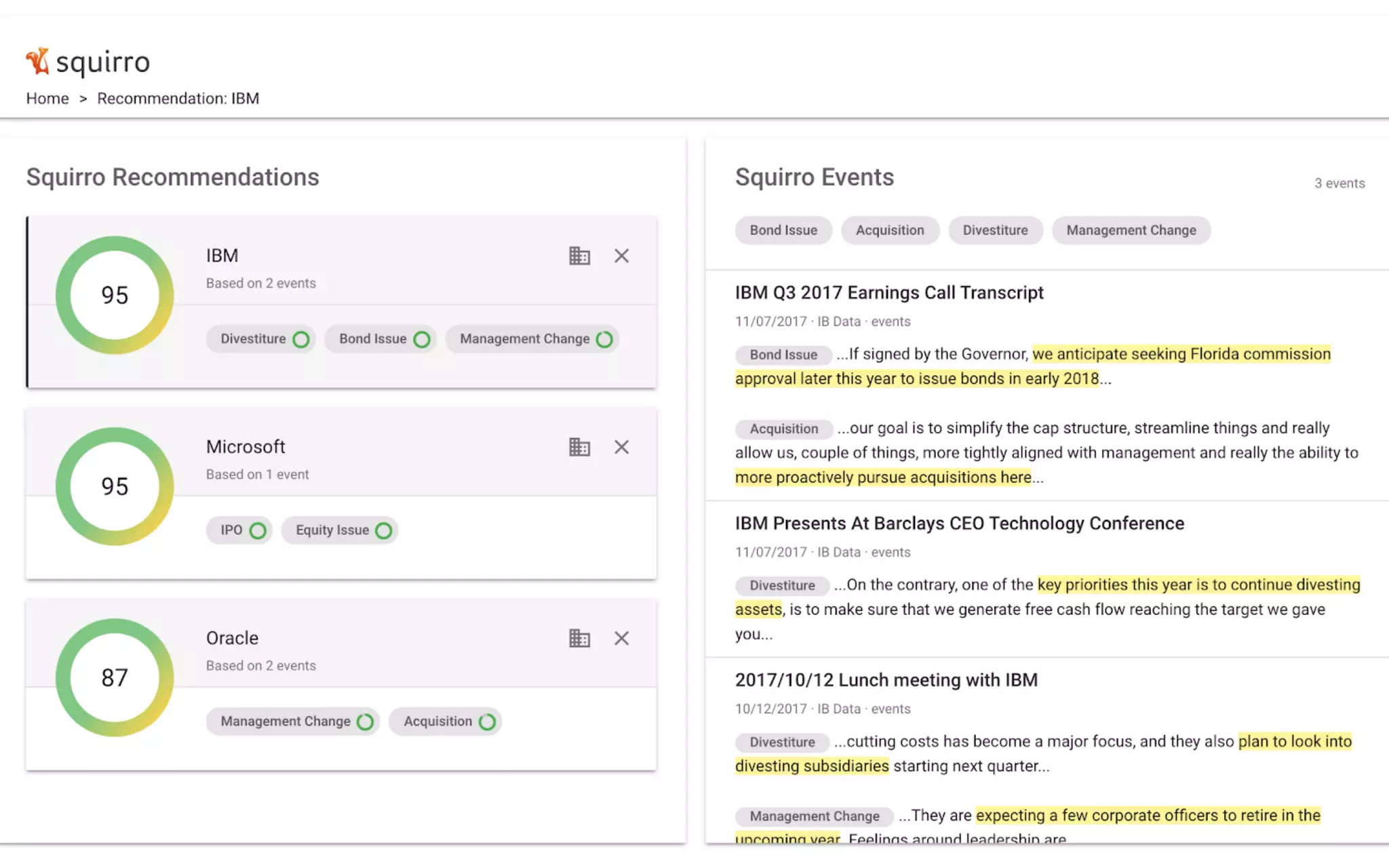Toggle the IPO tag on Microsoft card
Screen dimensions: 1389x868
point(241,530)
